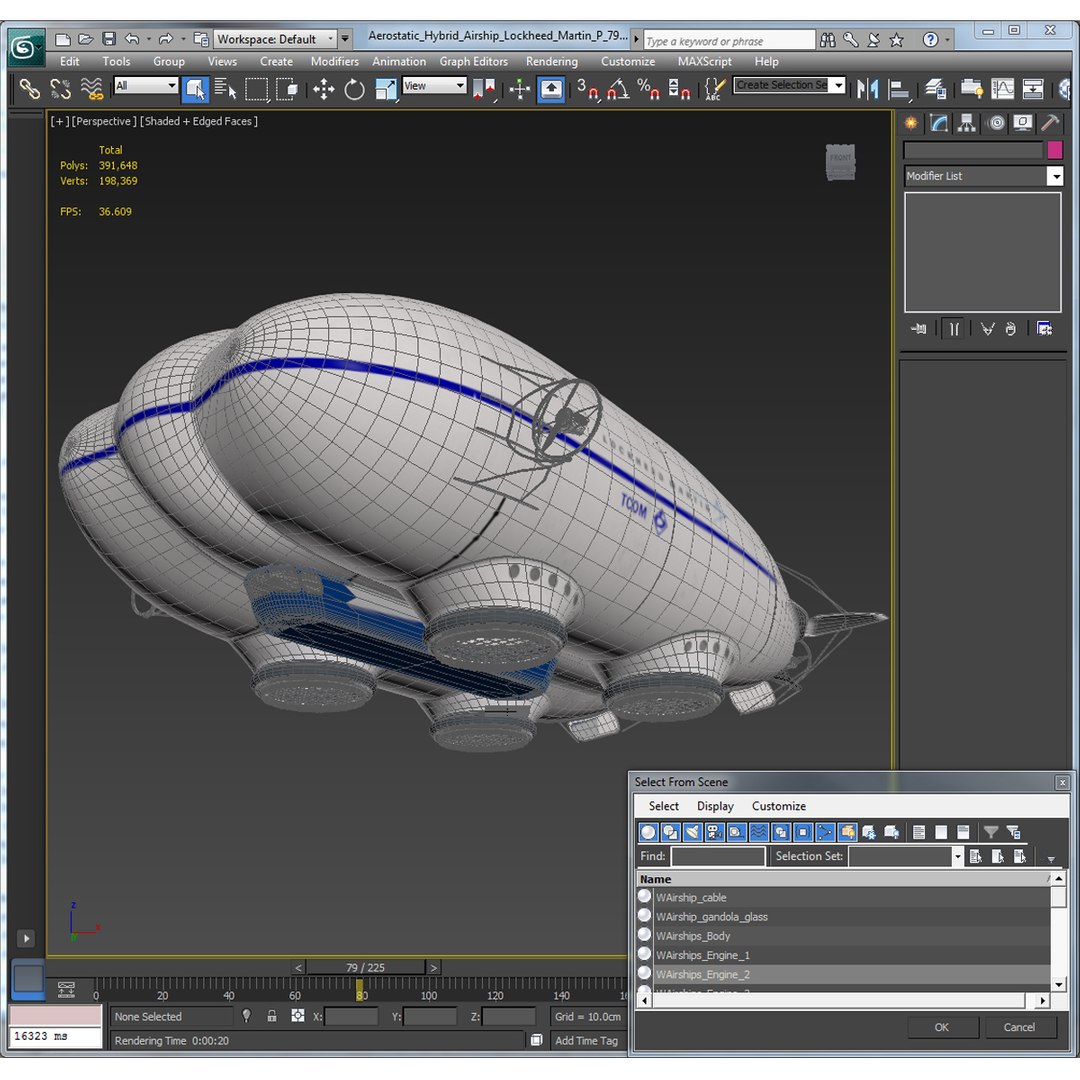Open the Display command panel tab
This screenshot has width=1080, height=1080.
(x=1023, y=123)
